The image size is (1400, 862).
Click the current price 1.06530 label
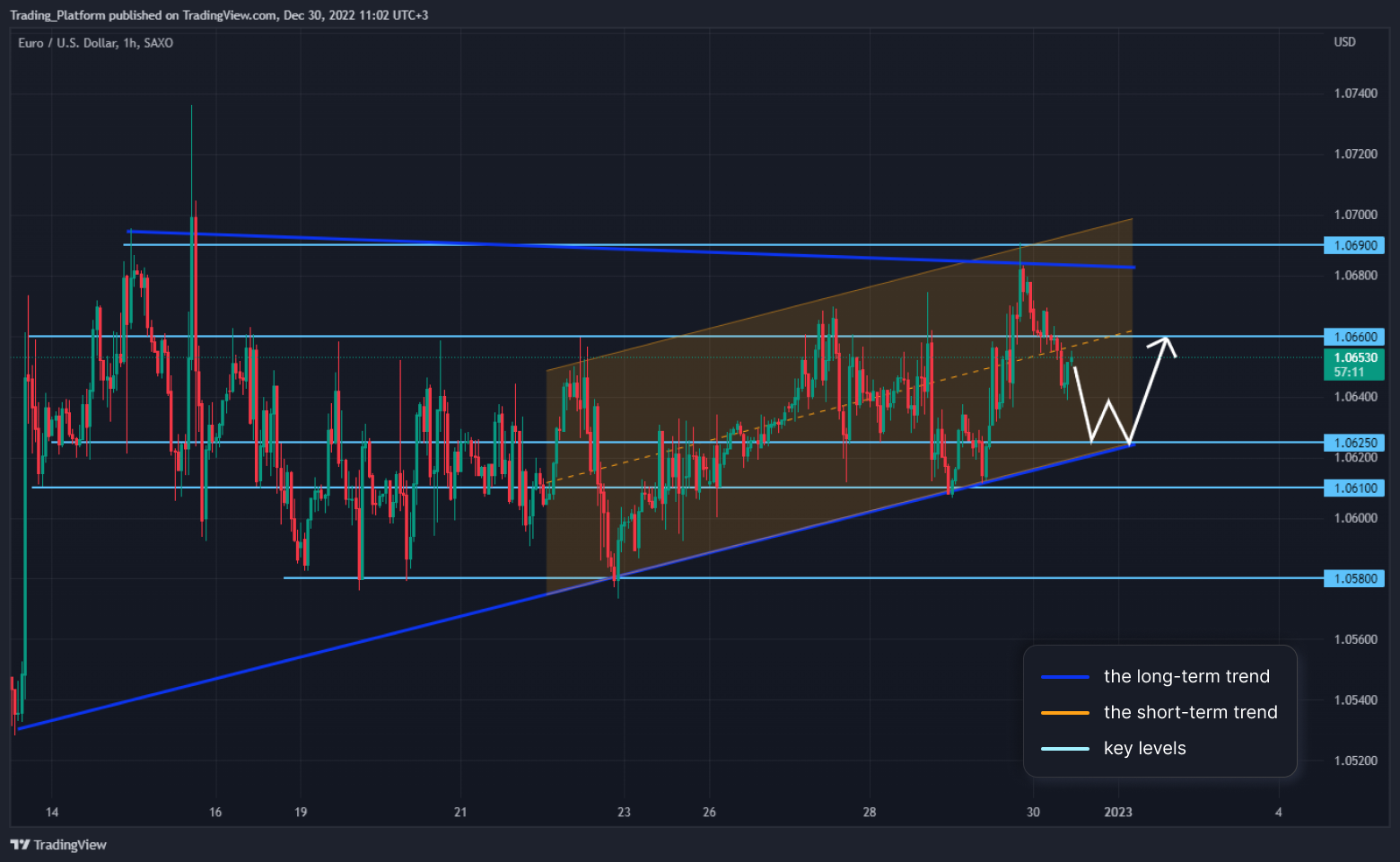pos(1354,365)
